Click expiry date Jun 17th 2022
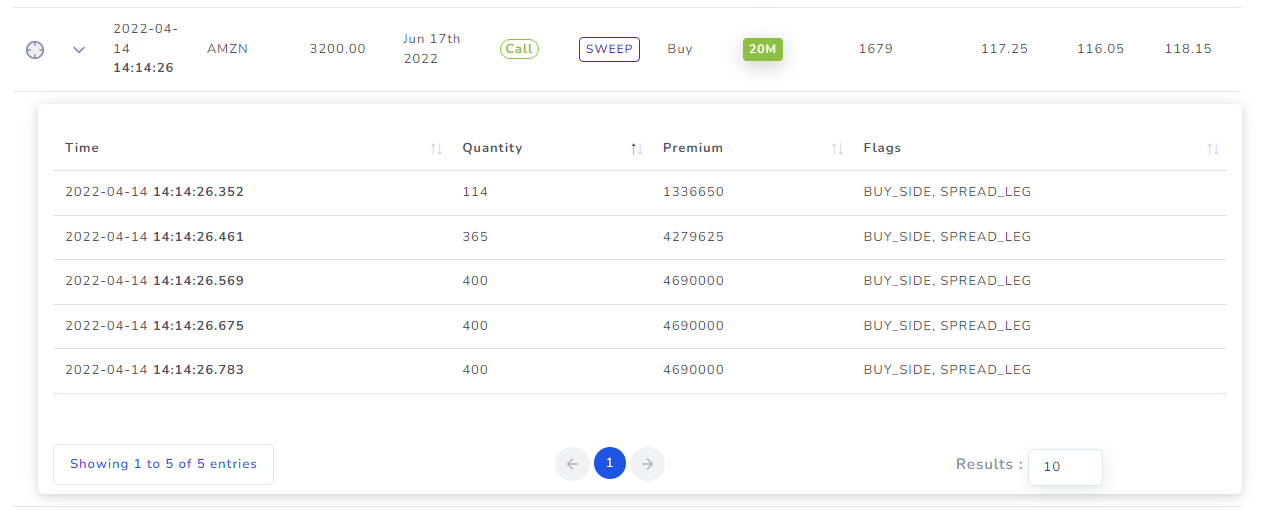This screenshot has width=1269, height=510. coord(432,49)
